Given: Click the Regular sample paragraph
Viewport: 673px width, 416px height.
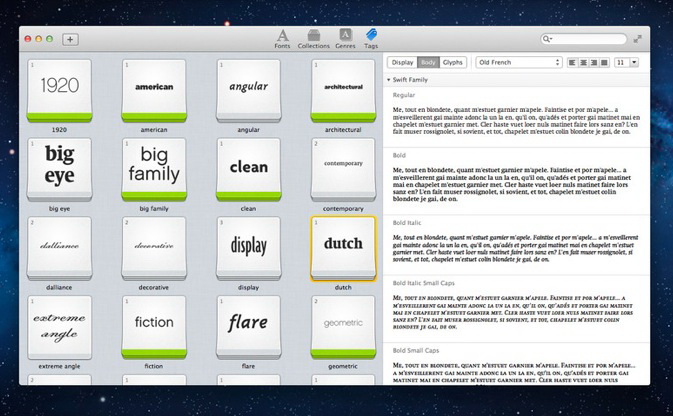Looking at the screenshot, I should (x=516, y=121).
